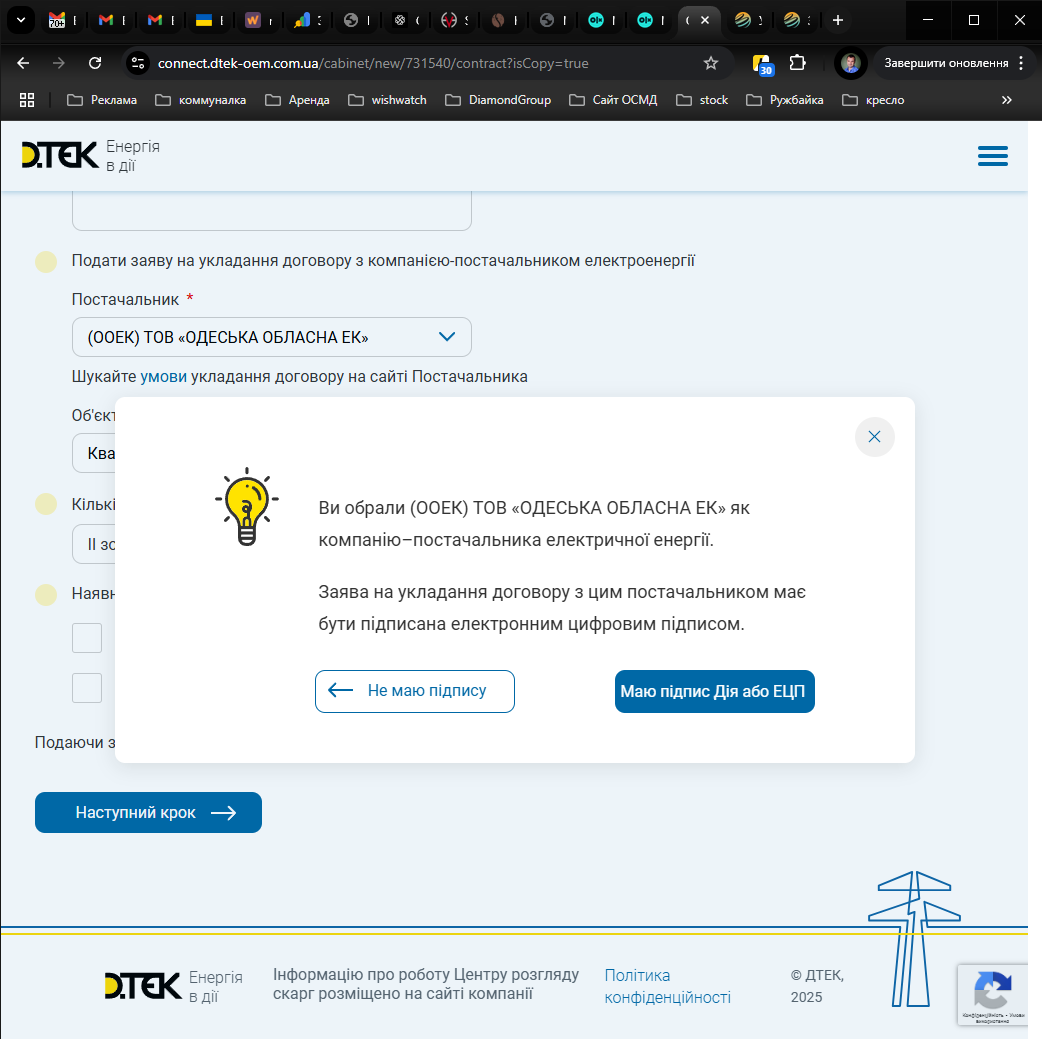Go back with the browser back arrow
Screen dimensions: 1042x1039
click(x=23, y=63)
